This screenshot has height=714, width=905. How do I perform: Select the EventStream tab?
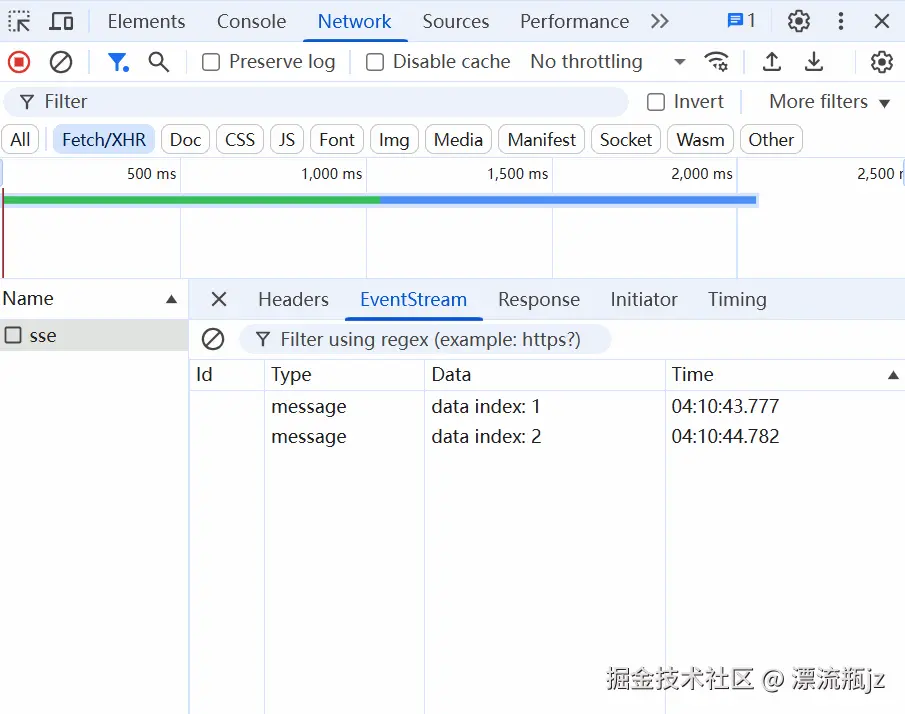click(x=413, y=299)
